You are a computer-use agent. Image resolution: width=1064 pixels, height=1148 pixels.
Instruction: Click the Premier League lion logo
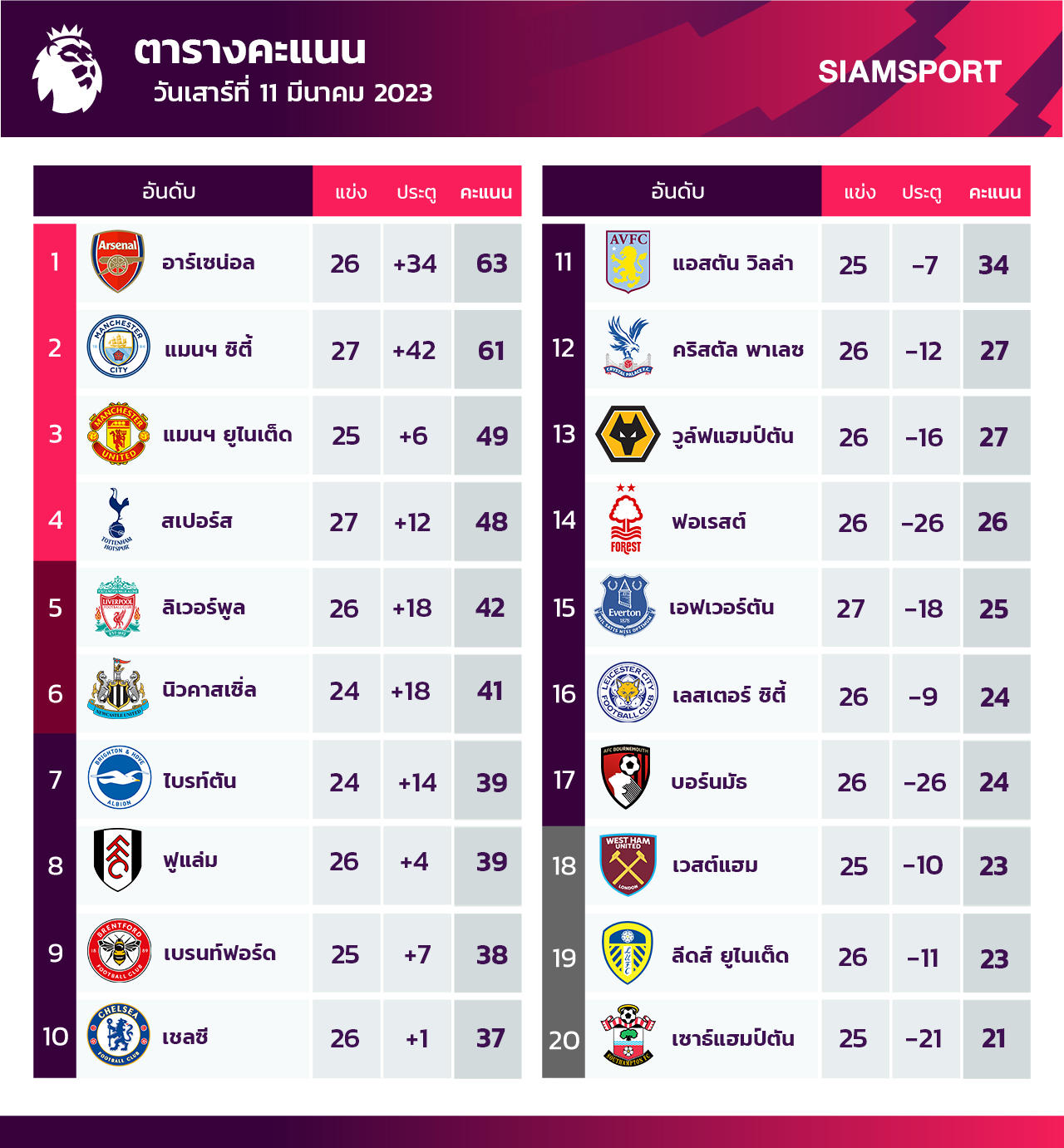[x=68, y=70]
